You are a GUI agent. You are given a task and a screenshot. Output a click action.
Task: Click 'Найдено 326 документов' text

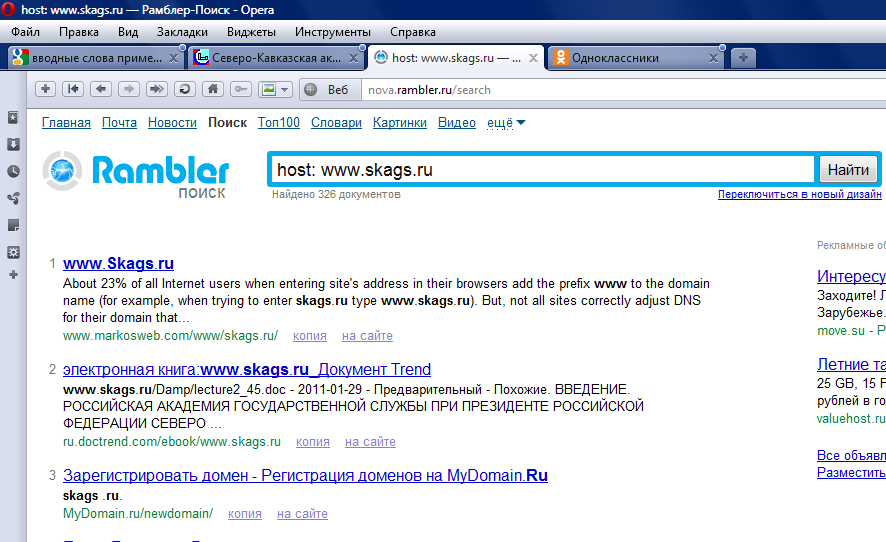tap(336, 194)
